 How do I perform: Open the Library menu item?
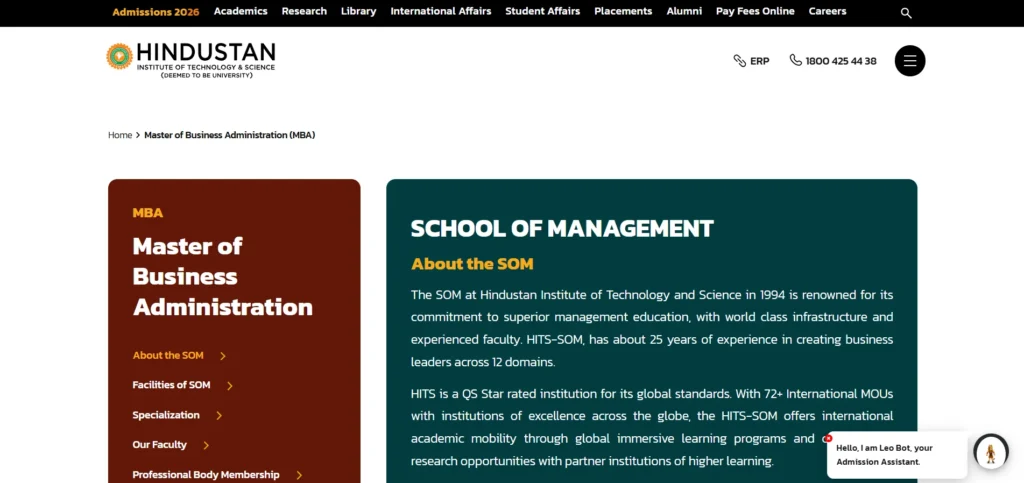click(x=359, y=11)
